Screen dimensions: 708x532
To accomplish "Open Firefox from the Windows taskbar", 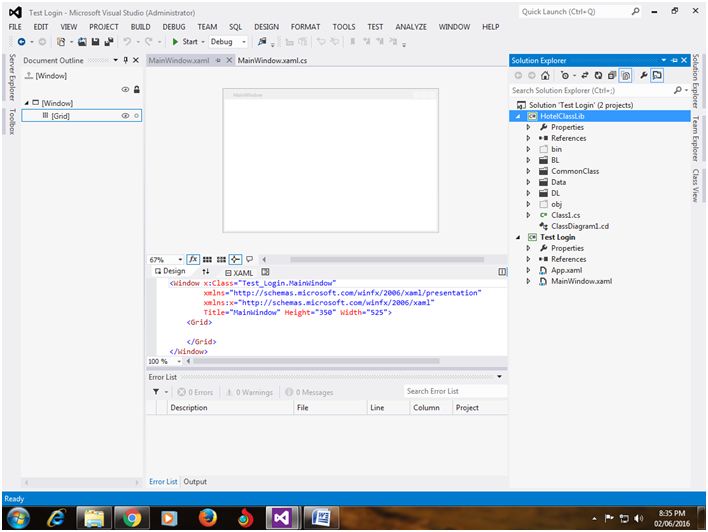I will (x=208, y=517).
